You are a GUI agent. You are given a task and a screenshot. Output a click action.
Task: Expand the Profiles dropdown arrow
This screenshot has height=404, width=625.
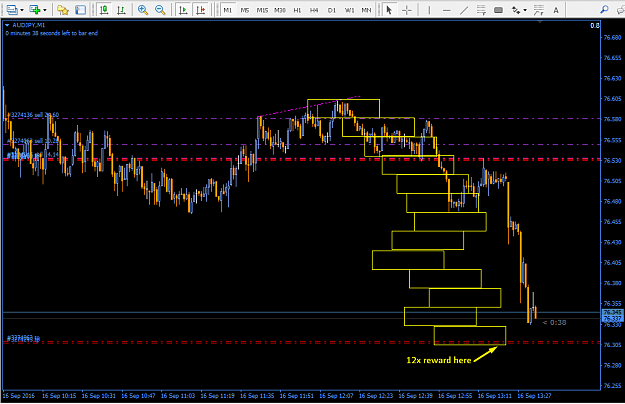coord(22,10)
